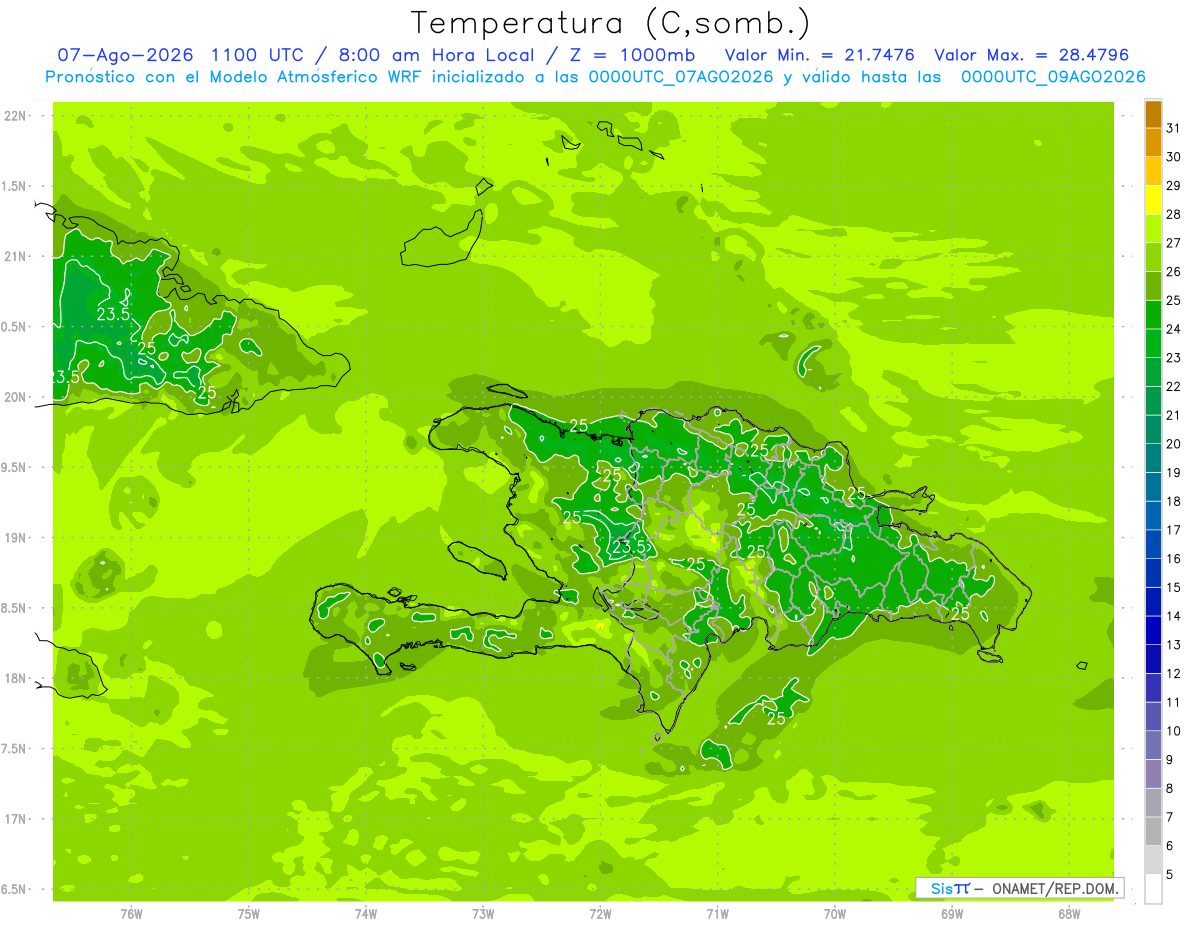Viewport: 1200px width, 927px height.
Task: Click the 16 value on the color scale
Action: coord(1174,558)
